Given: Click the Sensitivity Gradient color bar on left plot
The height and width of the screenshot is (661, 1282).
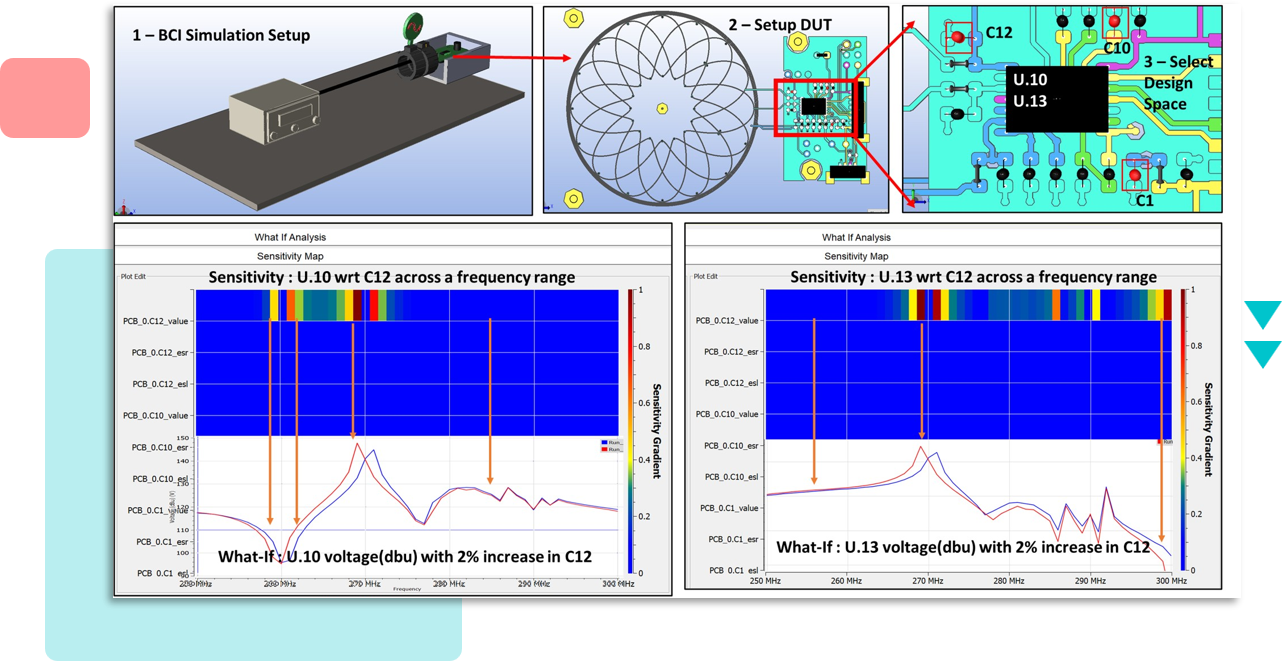Looking at the screenshot, I should point(629,430).
